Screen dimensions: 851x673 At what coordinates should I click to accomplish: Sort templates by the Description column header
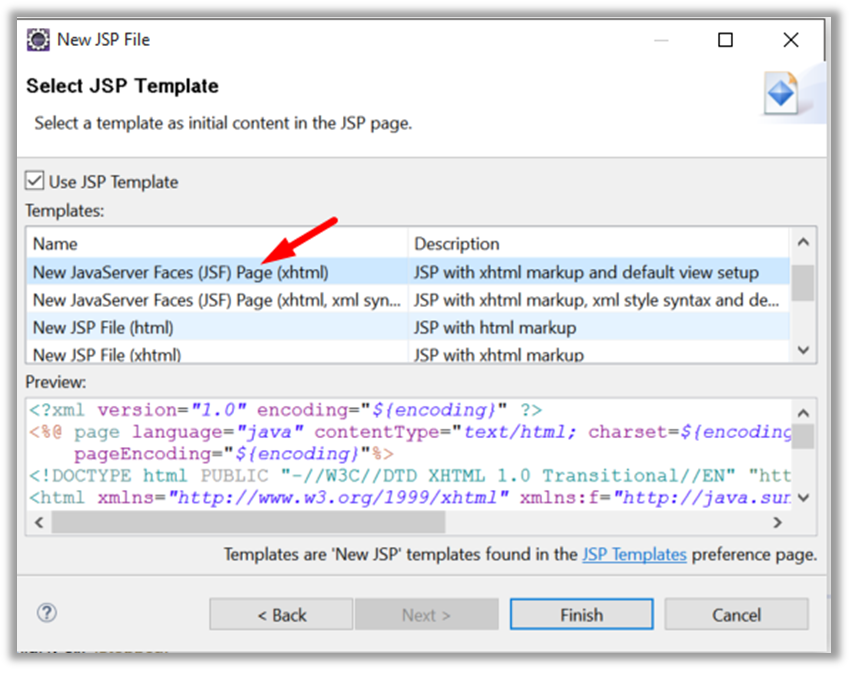[598, 243]
